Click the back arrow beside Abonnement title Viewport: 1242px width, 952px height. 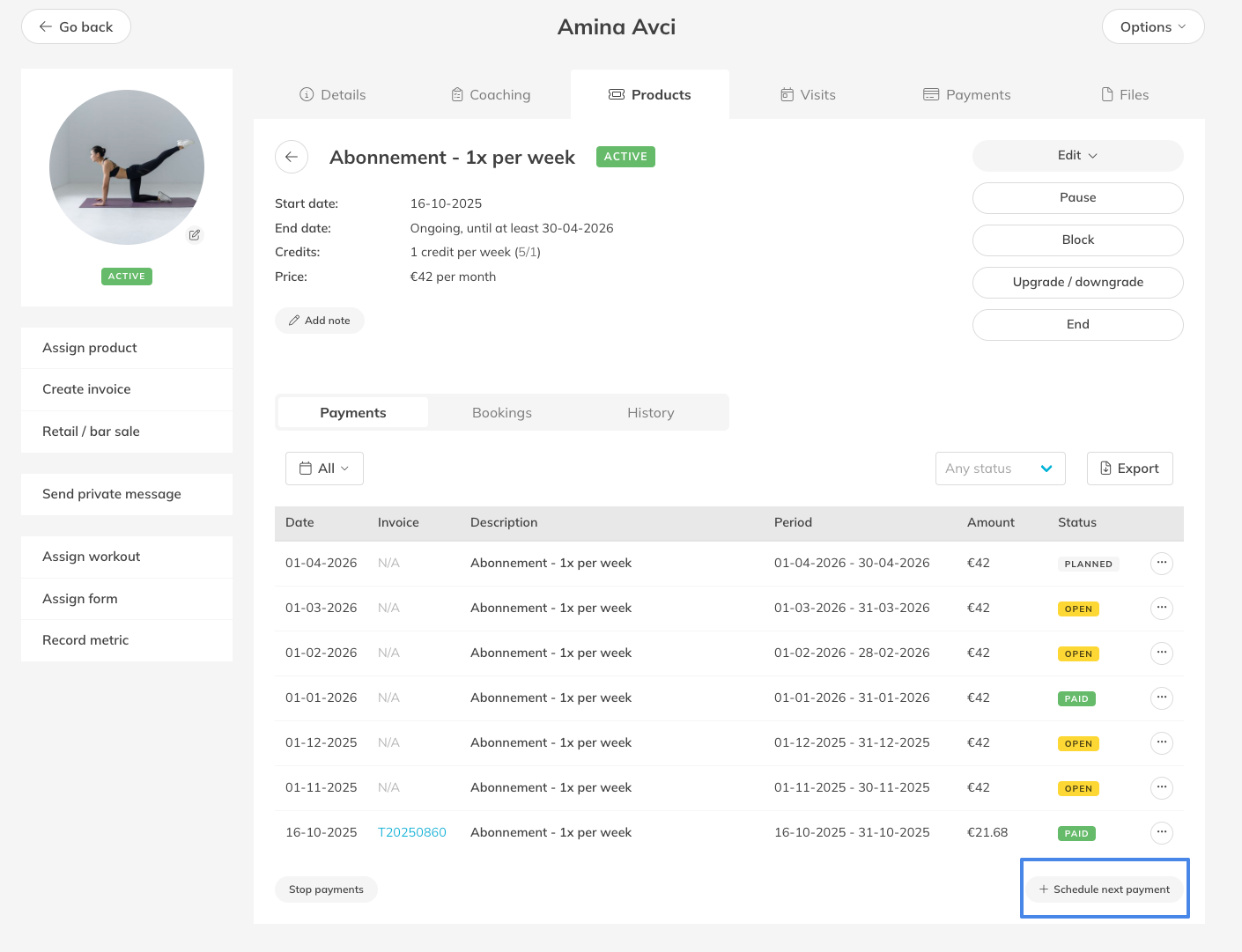(x=292, y=157)
